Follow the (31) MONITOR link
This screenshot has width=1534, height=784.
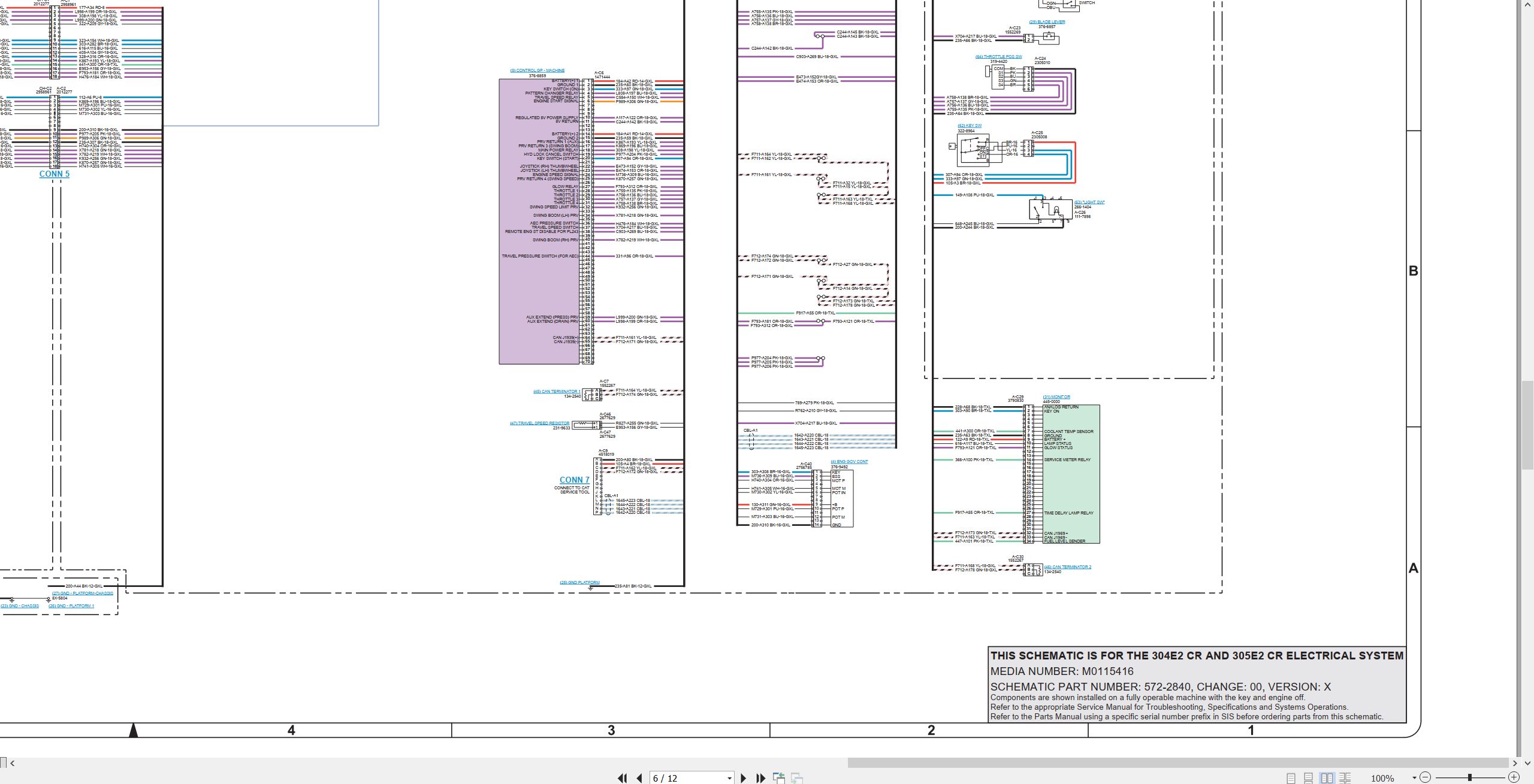point(1056,397)
